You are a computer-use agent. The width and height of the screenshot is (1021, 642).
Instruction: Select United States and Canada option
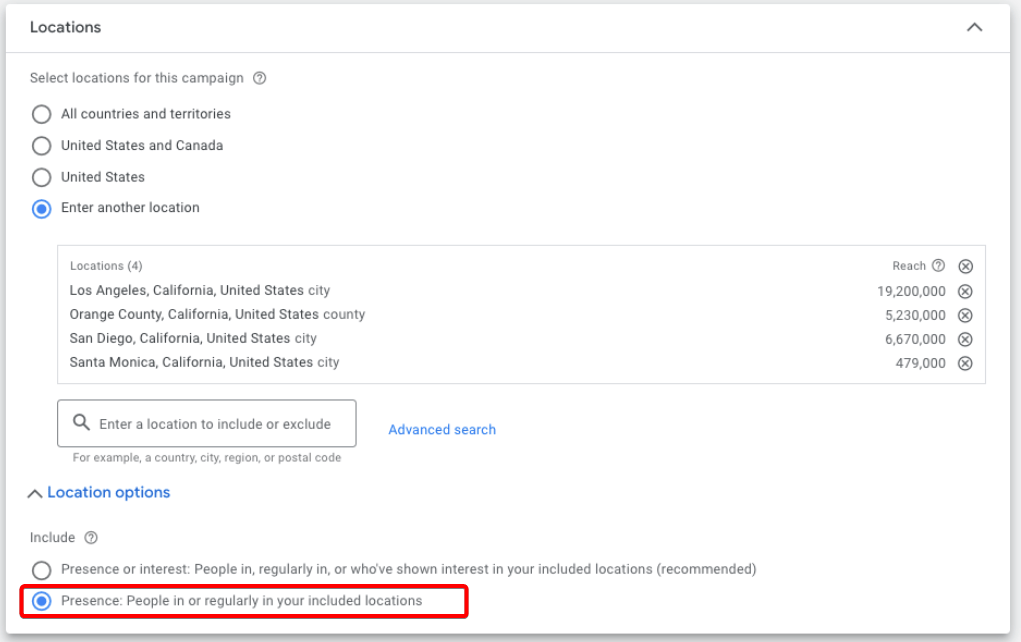[x=42, y=146]
